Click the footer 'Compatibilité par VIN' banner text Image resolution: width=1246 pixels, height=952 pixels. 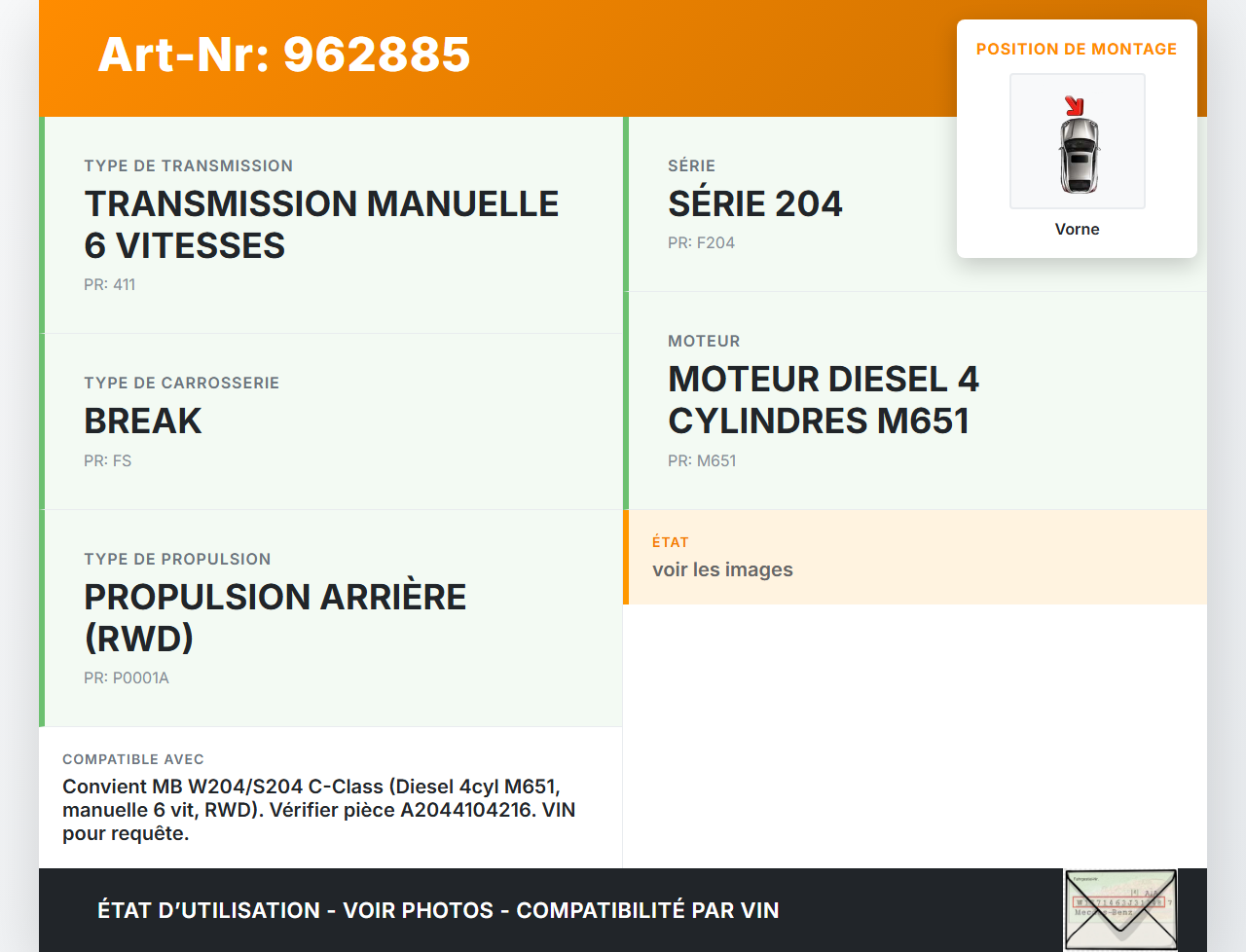click(647, 910)
